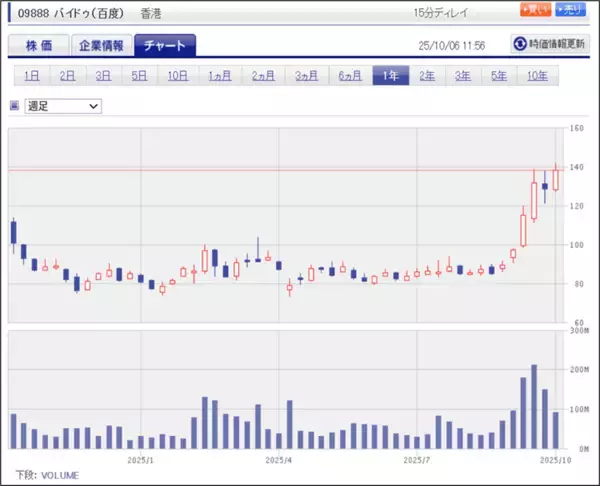The image size is (600, 486).
Task: Open the 企業情報 tab
Action: pyautogui.click(x=102, y=46)
